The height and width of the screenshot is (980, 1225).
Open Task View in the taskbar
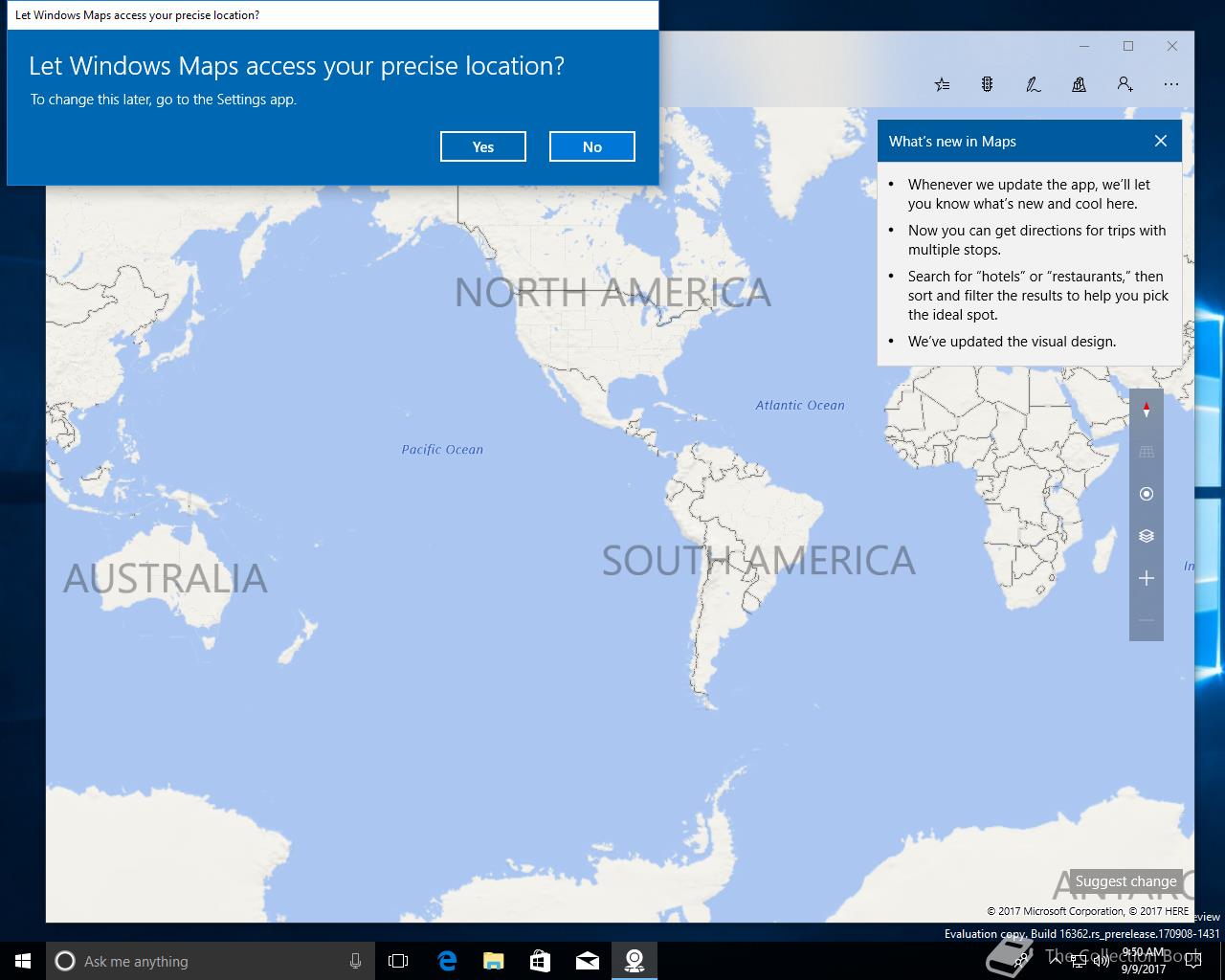[398, 961]
